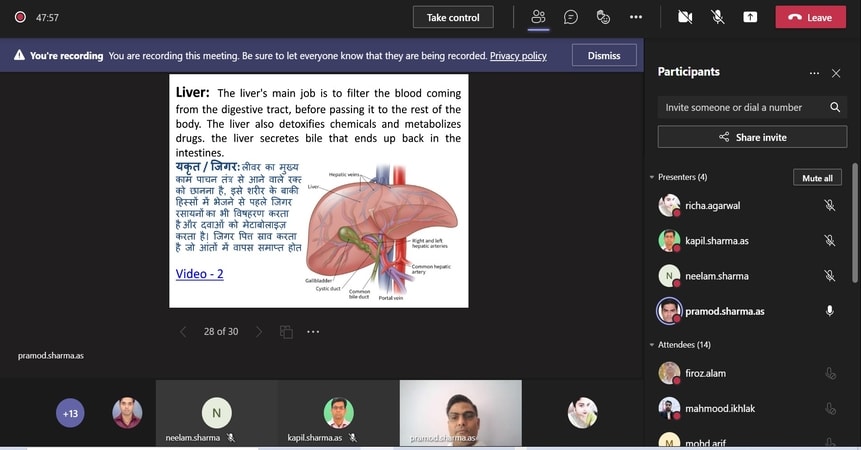The width and height of the screenshot is (861, 450).
Task: Click the Mute all button
Action: [817, 178]
